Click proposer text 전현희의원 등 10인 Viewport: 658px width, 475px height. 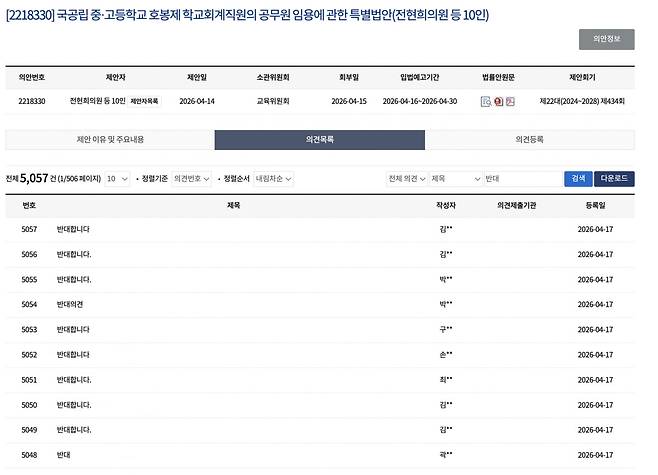pos(97,101)
